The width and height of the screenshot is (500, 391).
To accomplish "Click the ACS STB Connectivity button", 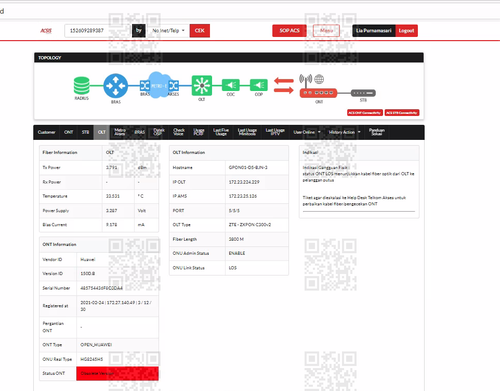I will pyautogui.click(x=402, y=113).
